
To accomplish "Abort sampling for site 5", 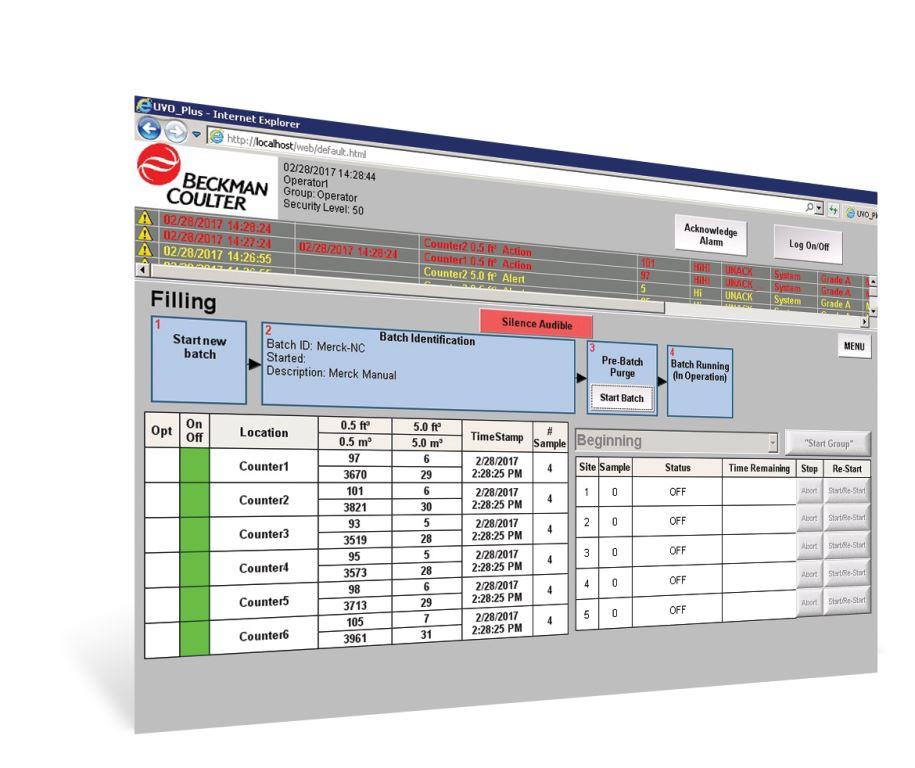I will tap(809, 602).
